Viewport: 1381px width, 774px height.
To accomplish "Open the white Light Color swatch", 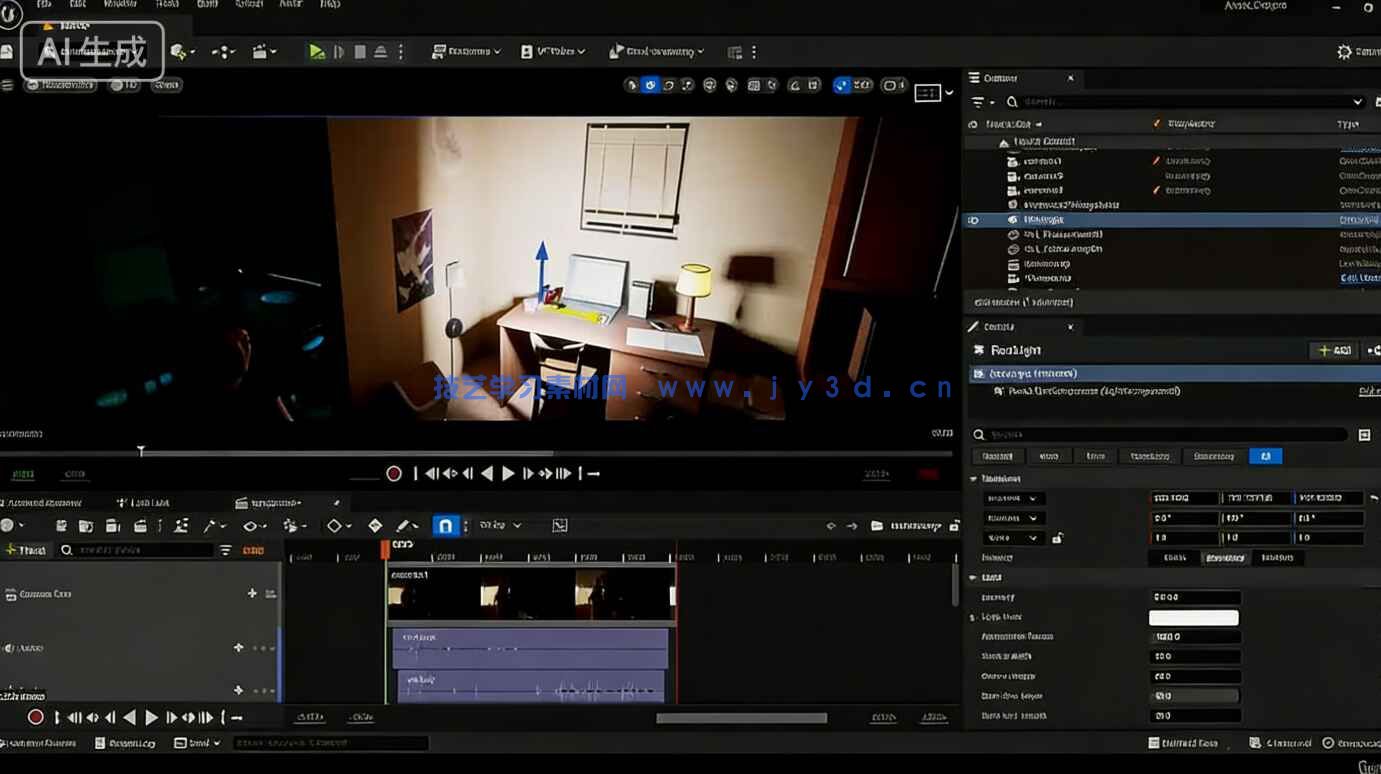I will [1193, 618].
